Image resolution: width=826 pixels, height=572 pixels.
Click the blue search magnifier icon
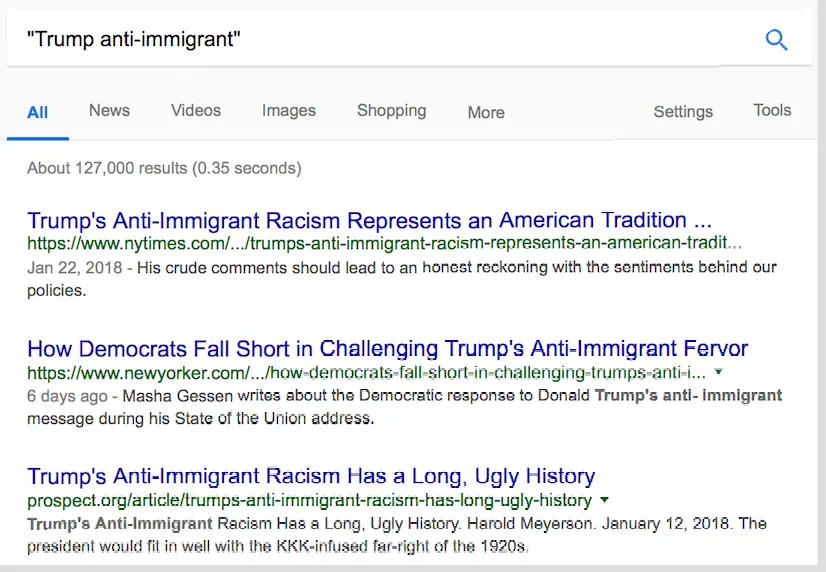(x=776, y=40)
